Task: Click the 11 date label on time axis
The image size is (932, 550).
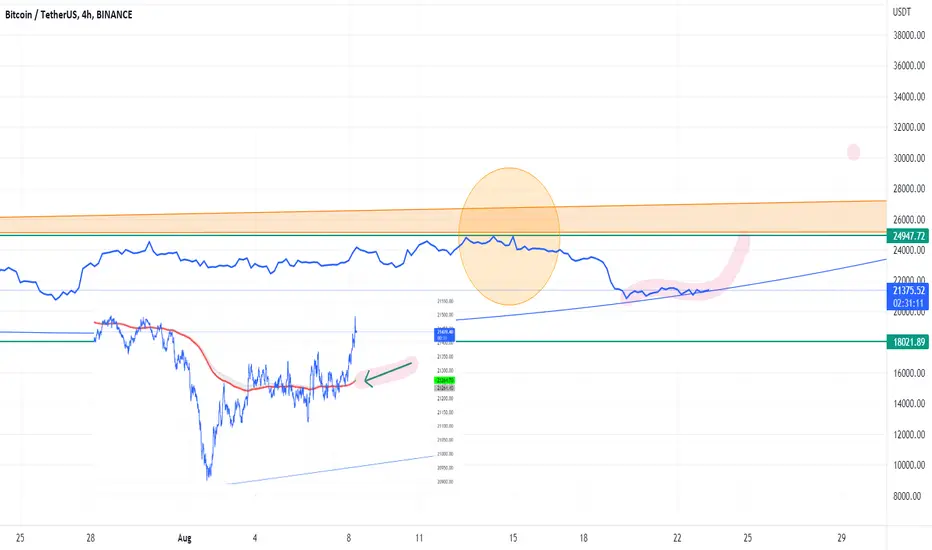Action: click(419, 538)
